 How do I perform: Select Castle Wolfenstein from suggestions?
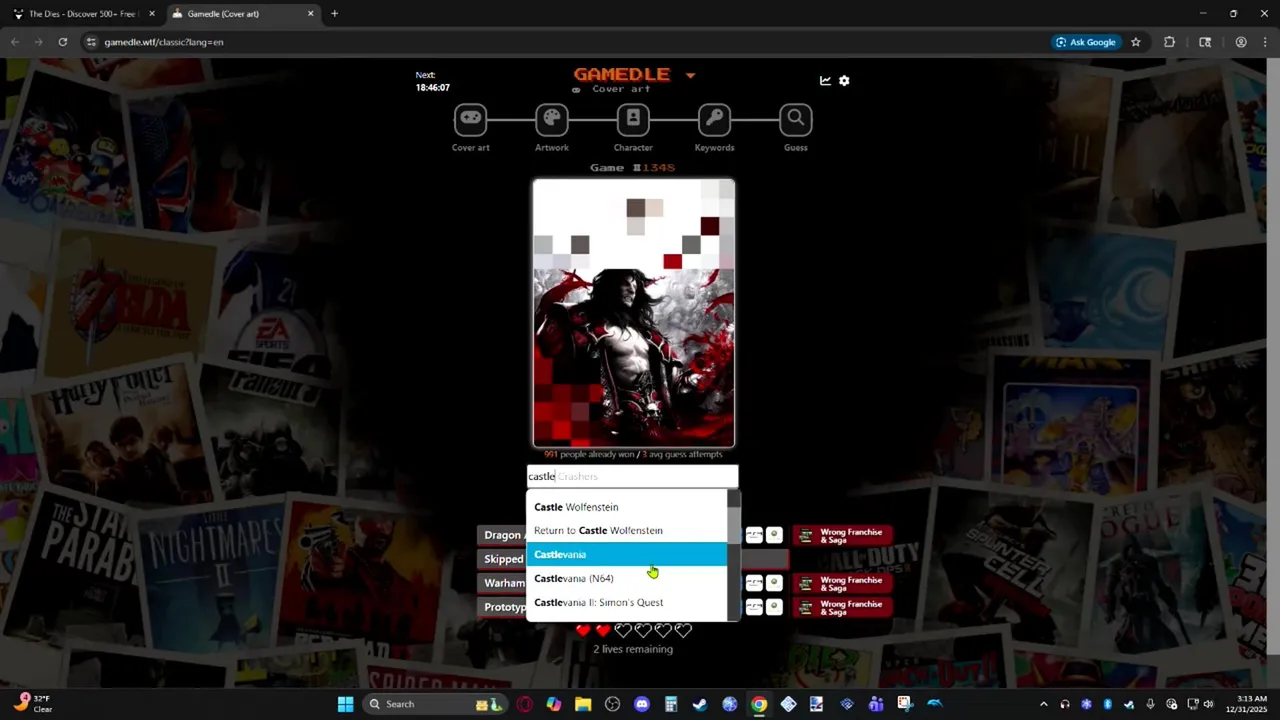point(627,507)
